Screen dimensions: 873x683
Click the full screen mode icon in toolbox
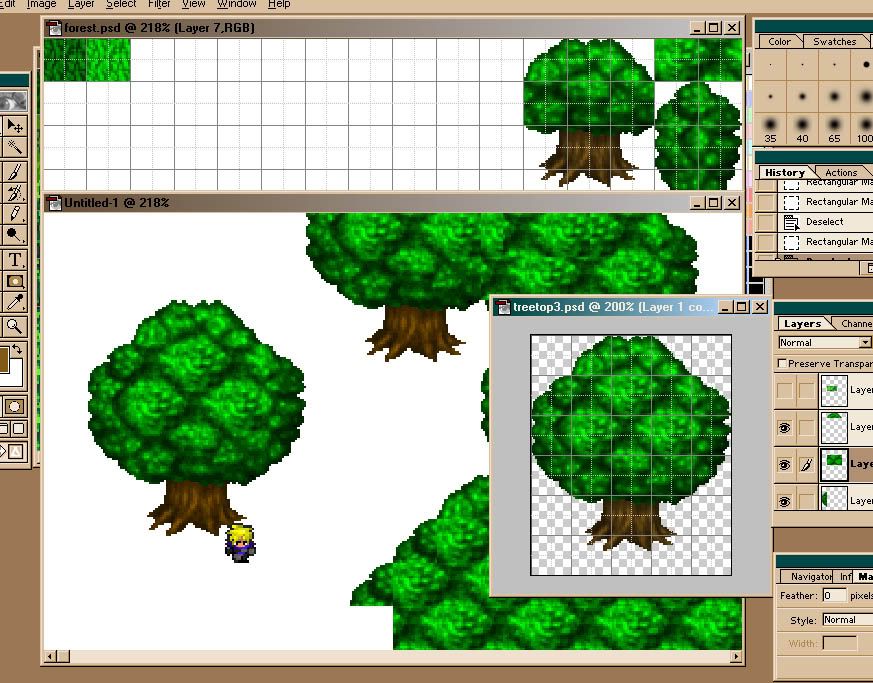point(19,429)
